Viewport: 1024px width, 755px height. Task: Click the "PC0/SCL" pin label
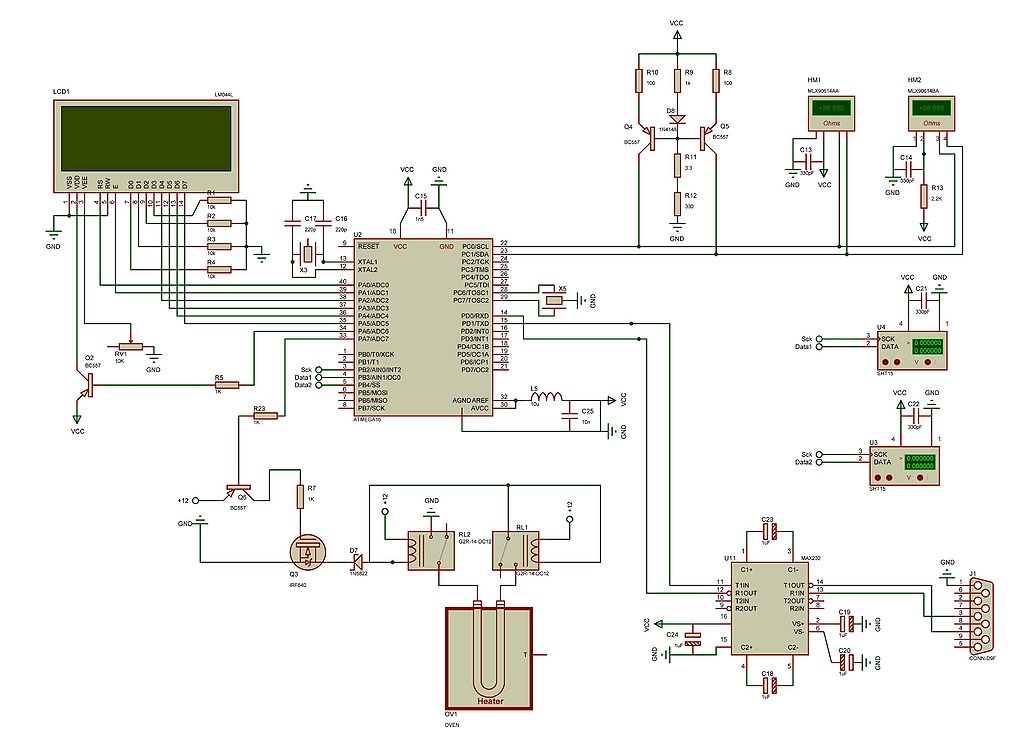[475, 247]
